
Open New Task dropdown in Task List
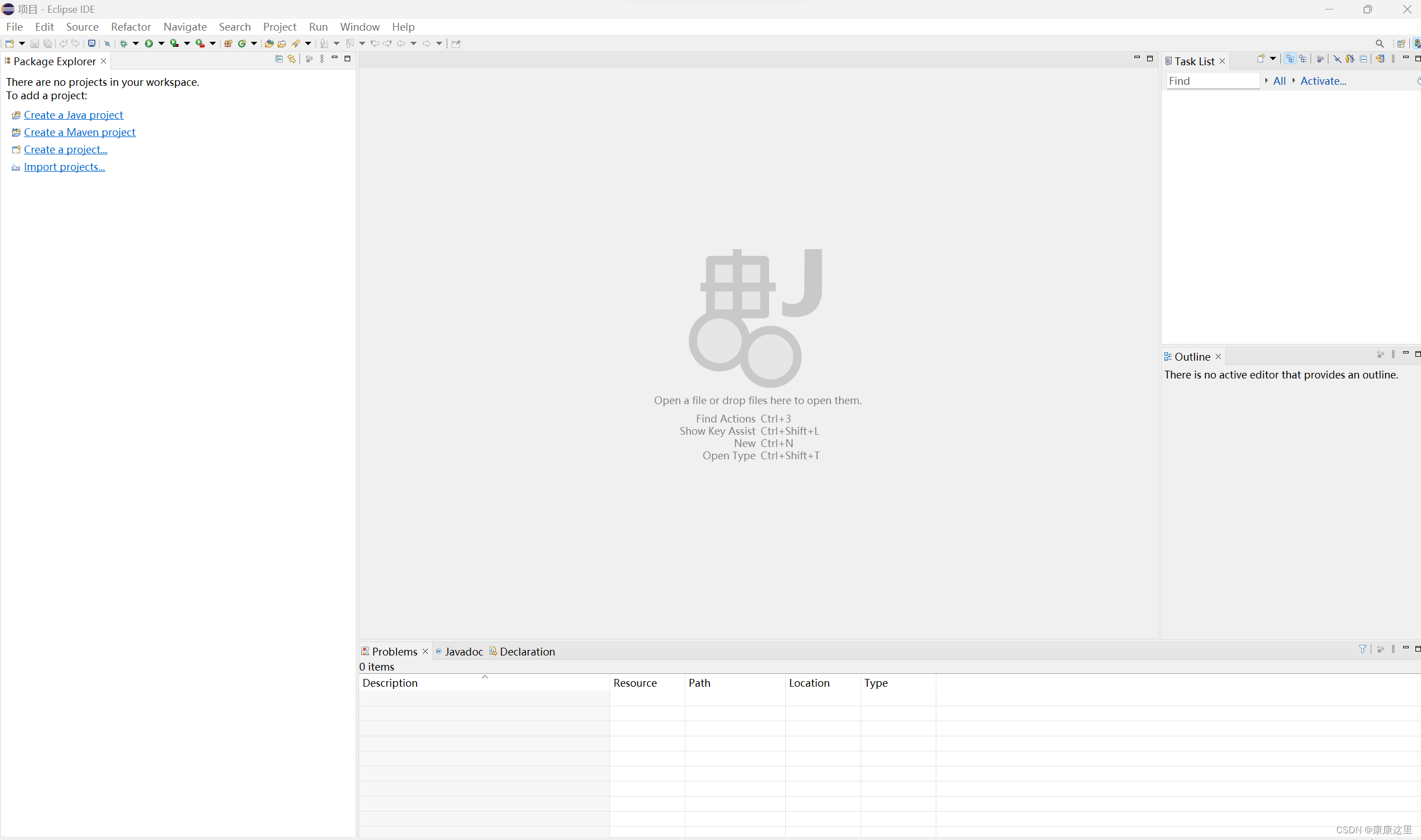point(1273,59)
